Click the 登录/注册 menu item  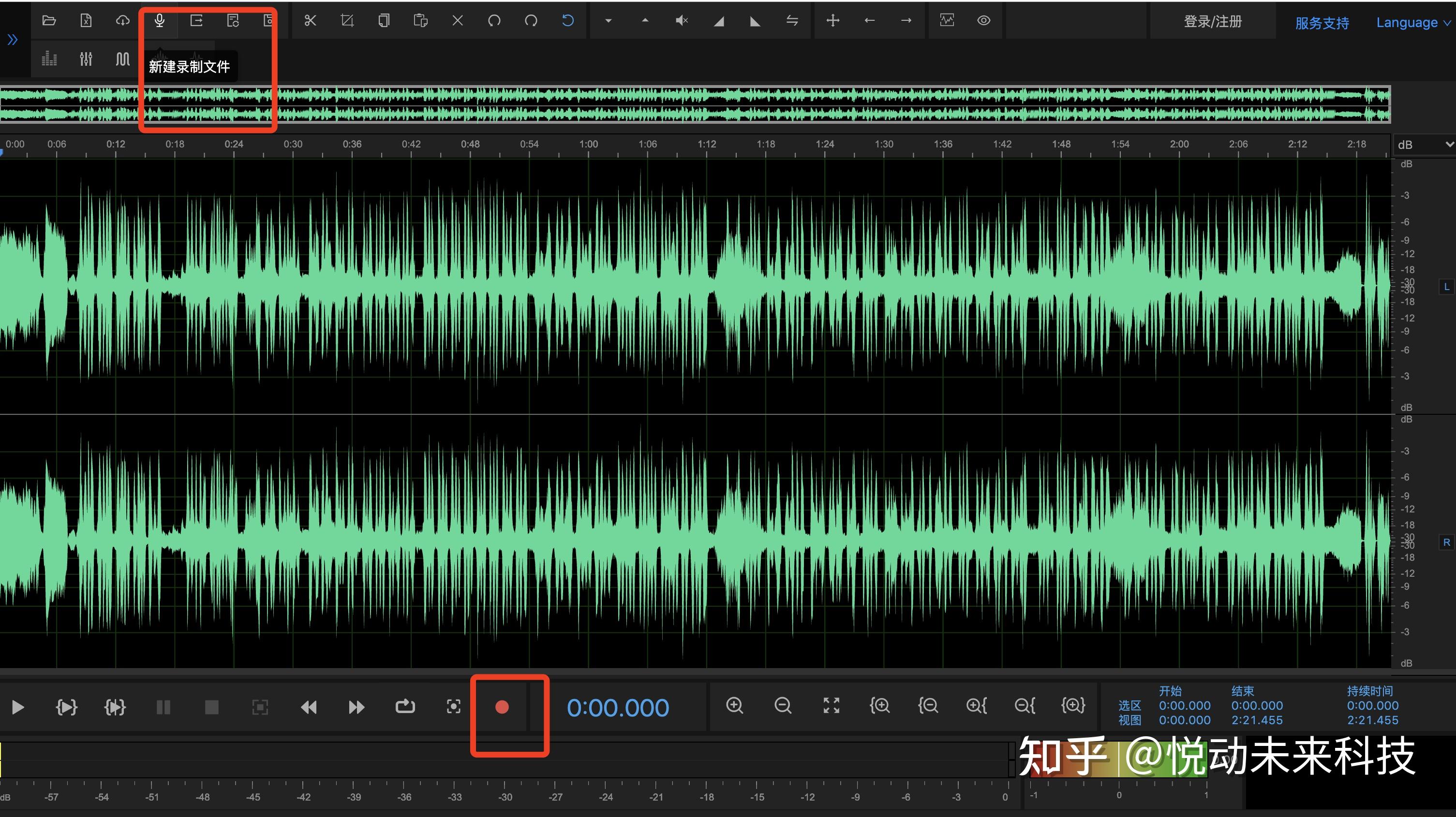point(1212,21)
